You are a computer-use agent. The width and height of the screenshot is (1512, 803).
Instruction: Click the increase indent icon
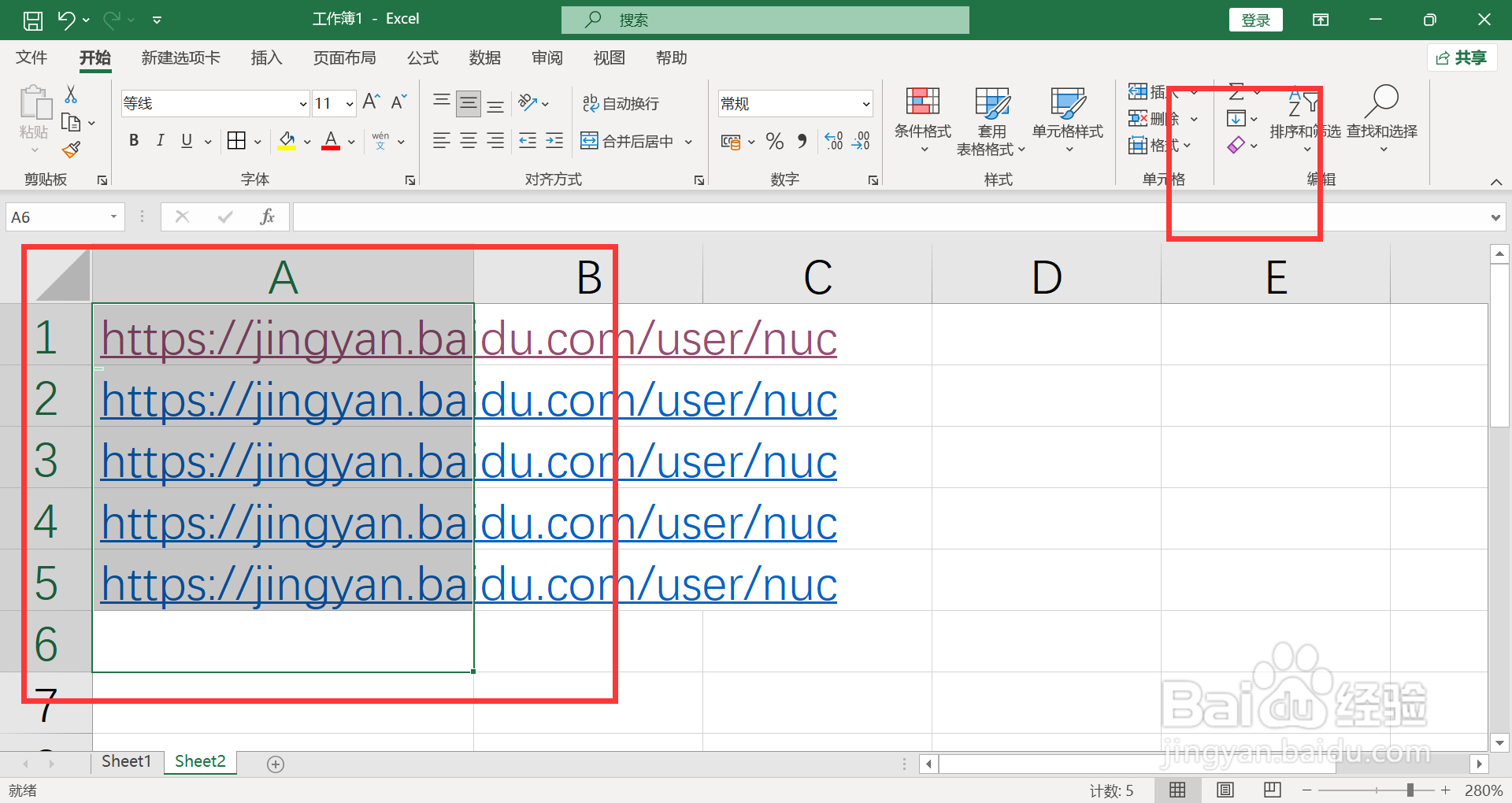point(554,141)
